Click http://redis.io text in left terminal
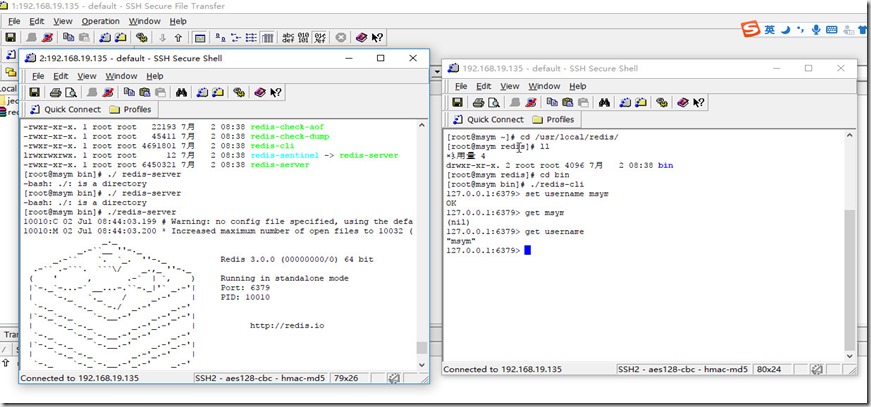 tap(287, 325)
